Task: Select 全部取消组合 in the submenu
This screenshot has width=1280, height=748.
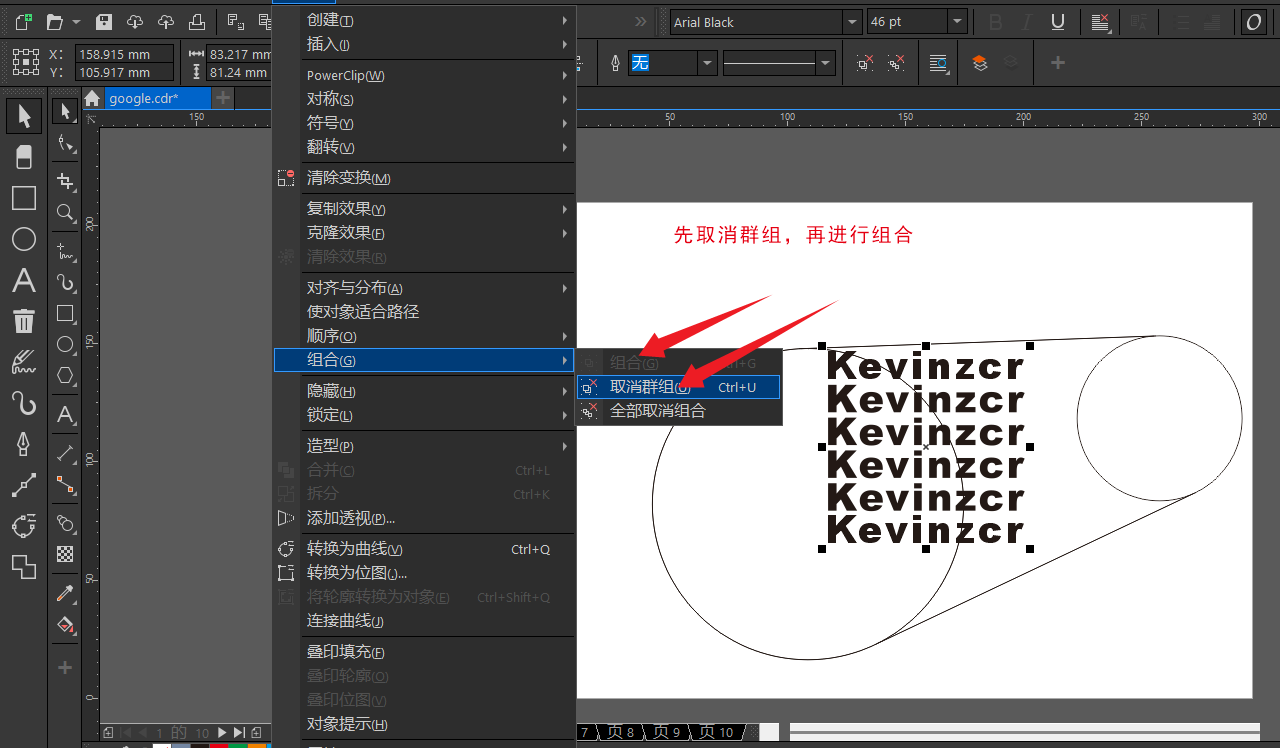Action: [x=679, y=411]
